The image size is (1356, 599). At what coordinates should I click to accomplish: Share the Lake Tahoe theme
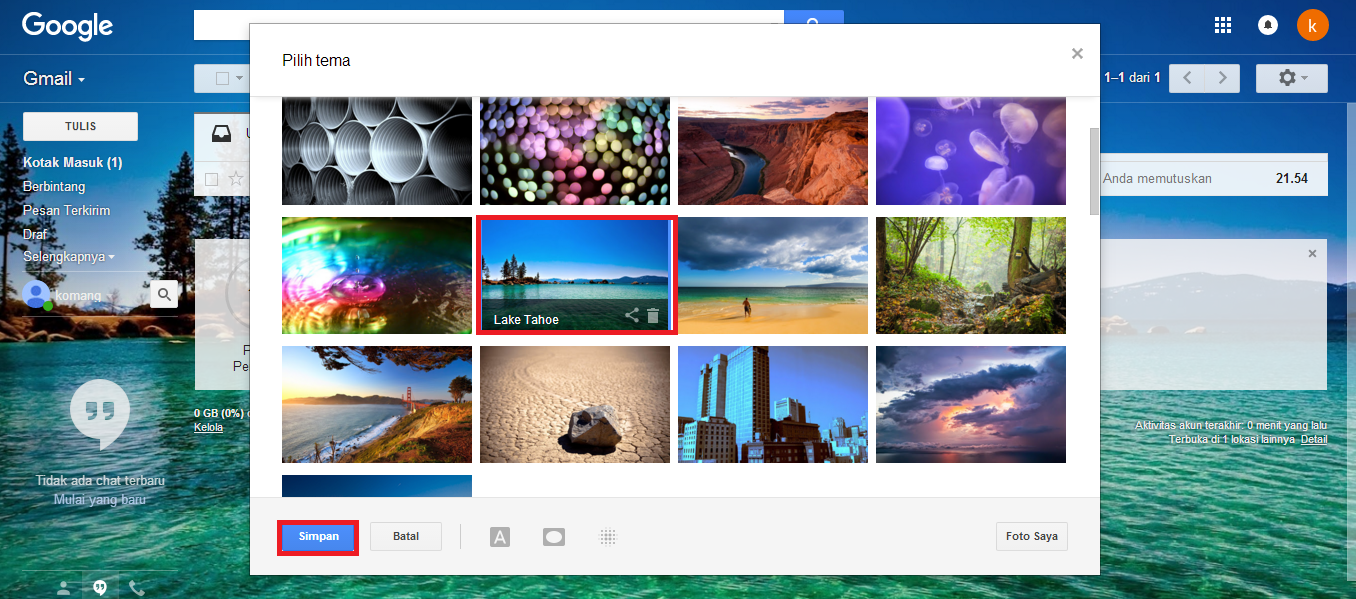click(631, 315)
